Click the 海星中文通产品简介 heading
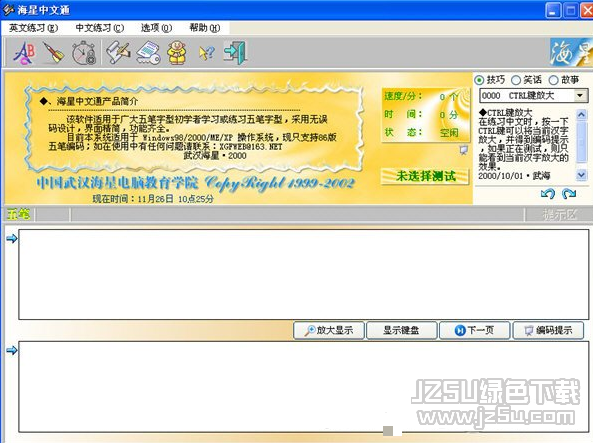This screenshot has height=443, width=593. point(98,101)
